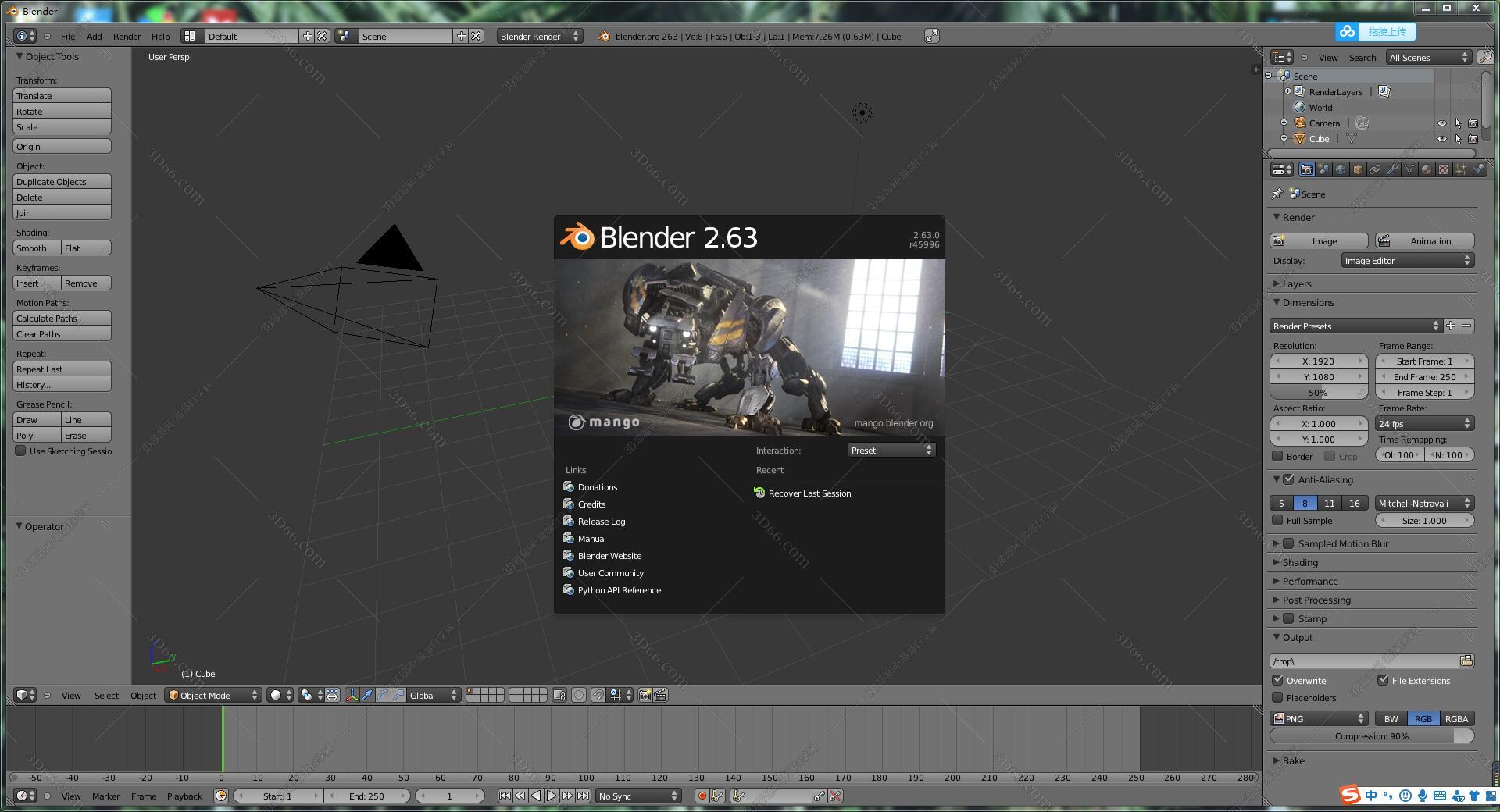Select the RGBA color mode button
Viewport: 1500px width, 812px height.
(x=1456, y=718)
